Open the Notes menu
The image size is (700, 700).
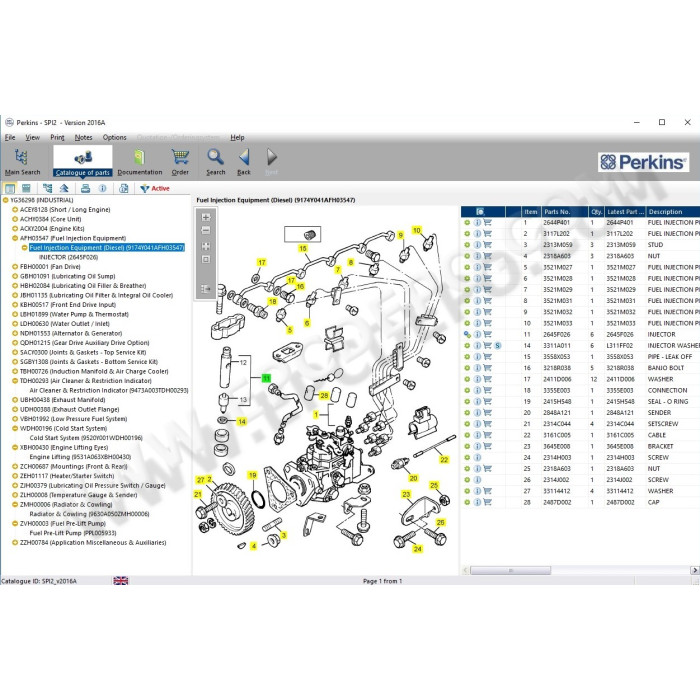[x=83, y=138]
